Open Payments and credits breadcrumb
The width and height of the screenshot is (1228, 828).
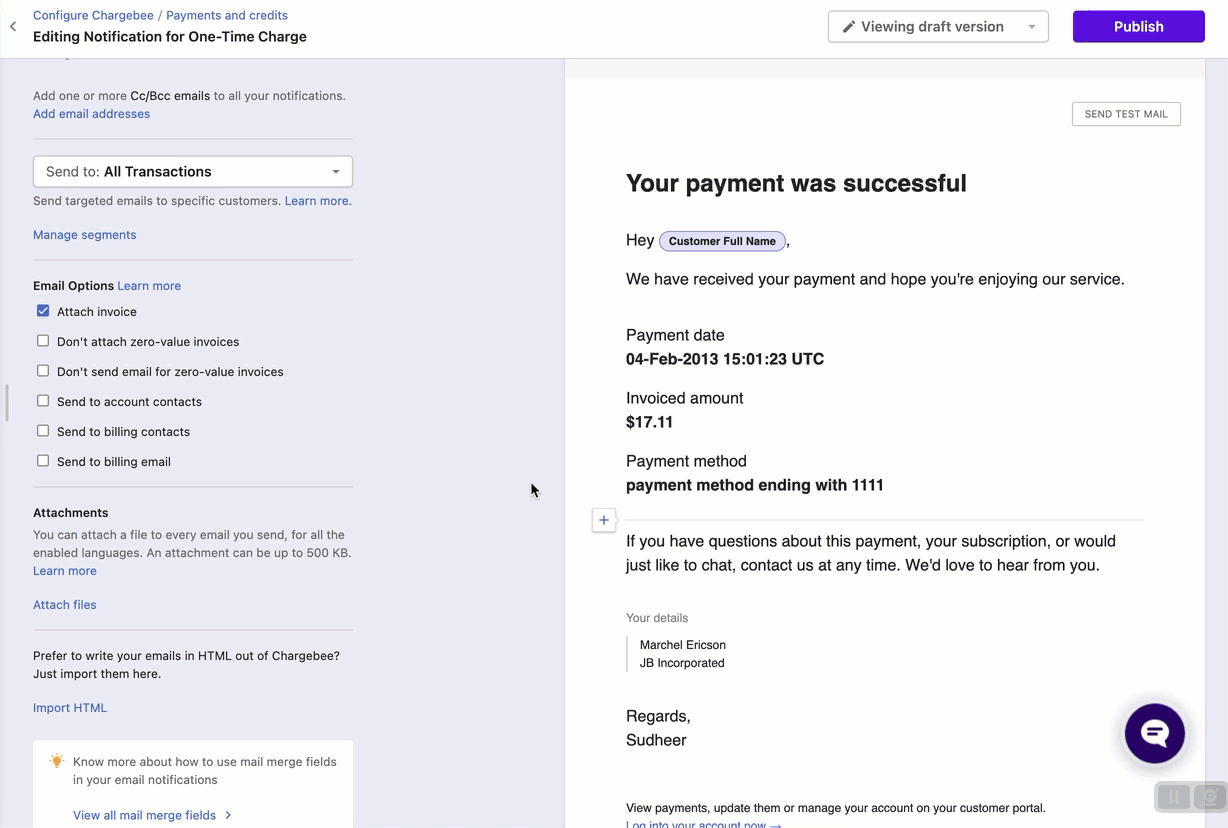click(227, 15)
